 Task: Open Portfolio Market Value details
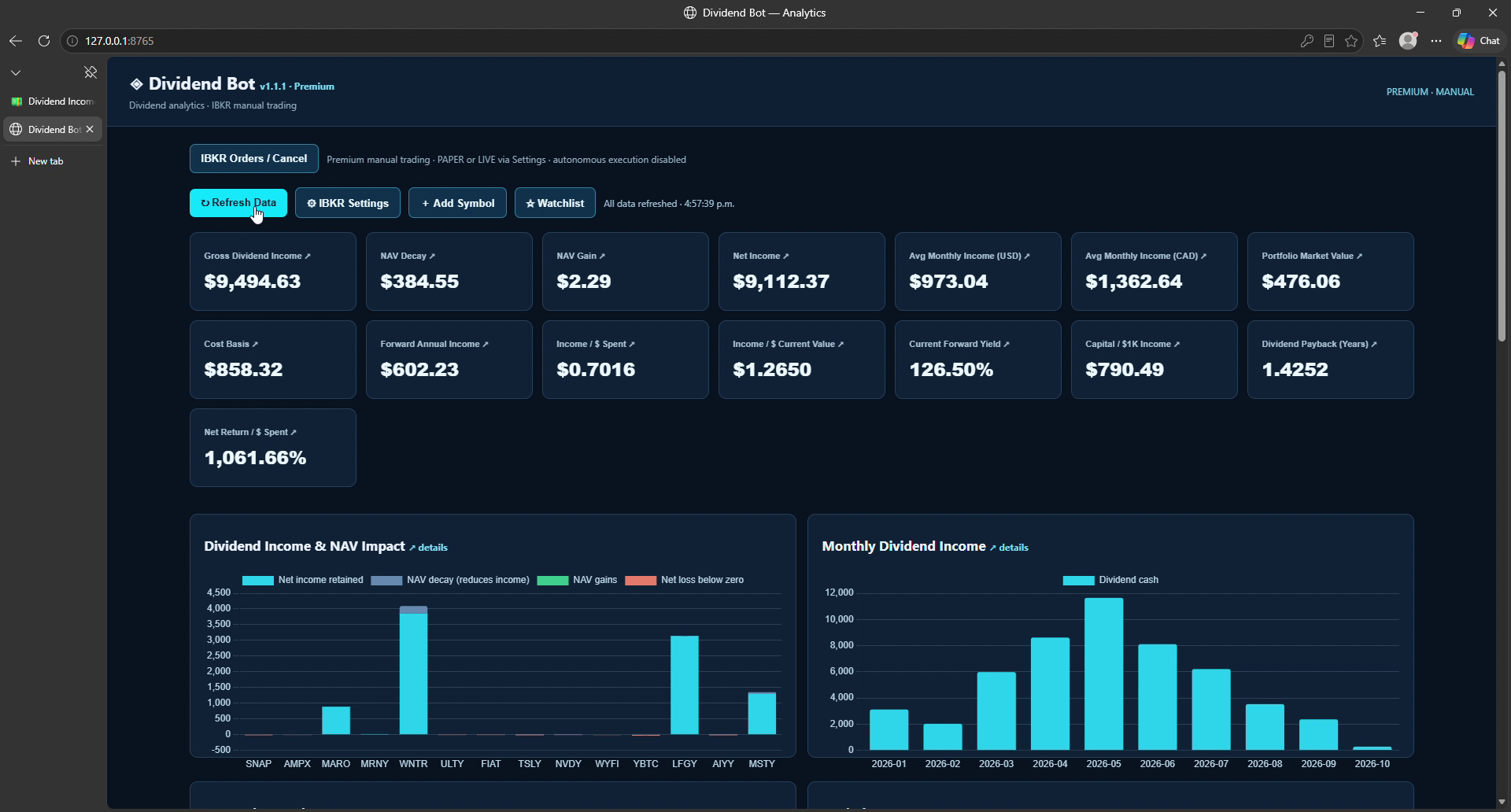point(1331,271)
